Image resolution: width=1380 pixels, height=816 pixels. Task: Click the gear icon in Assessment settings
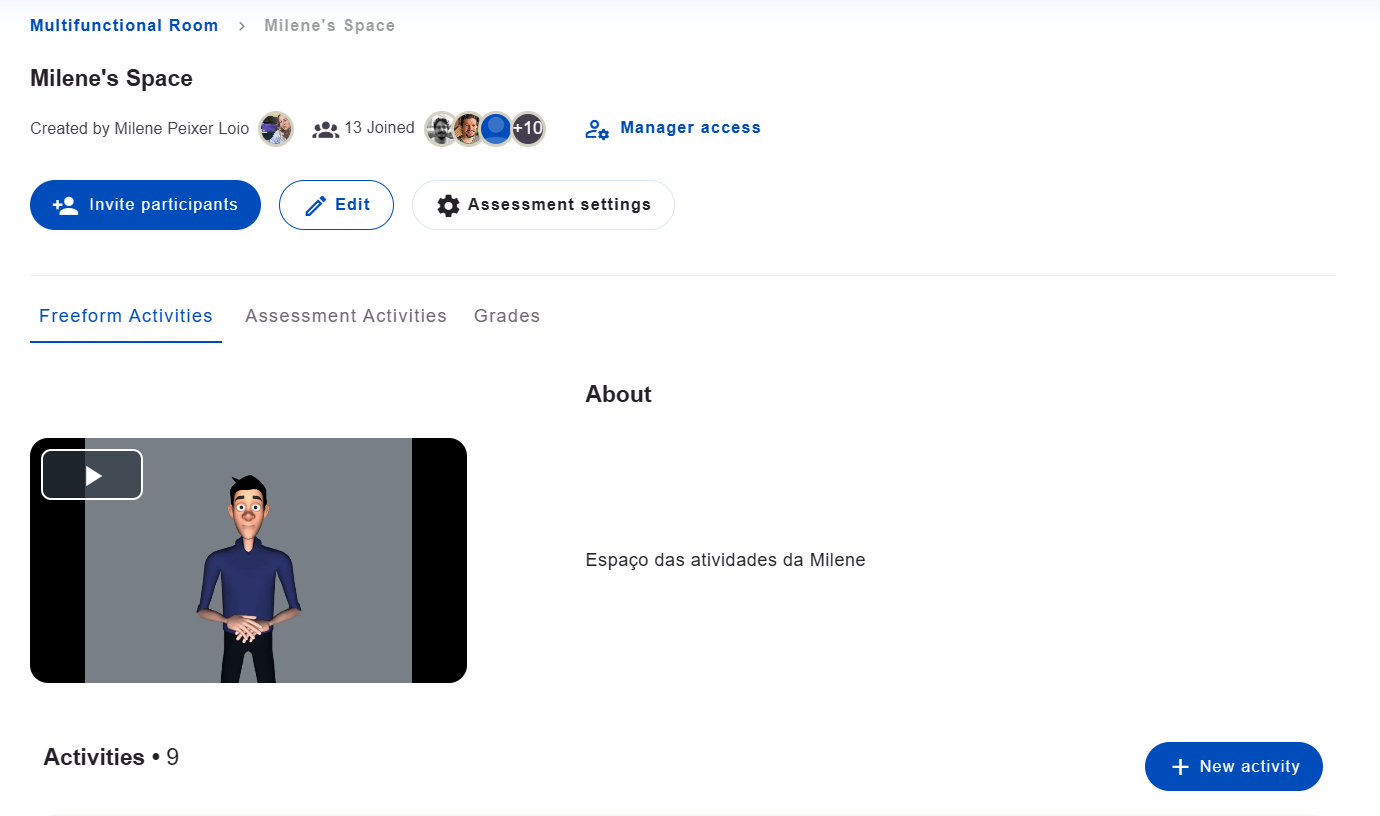[x=449, y=206]
